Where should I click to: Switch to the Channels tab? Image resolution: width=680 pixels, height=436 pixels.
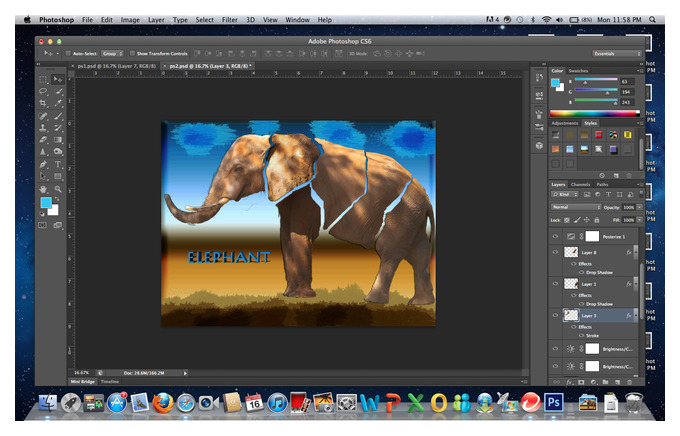pyautogui.click(x=580, y=184)
